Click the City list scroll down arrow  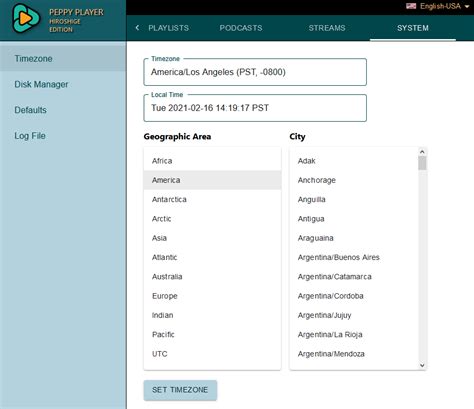click(422, 365)
